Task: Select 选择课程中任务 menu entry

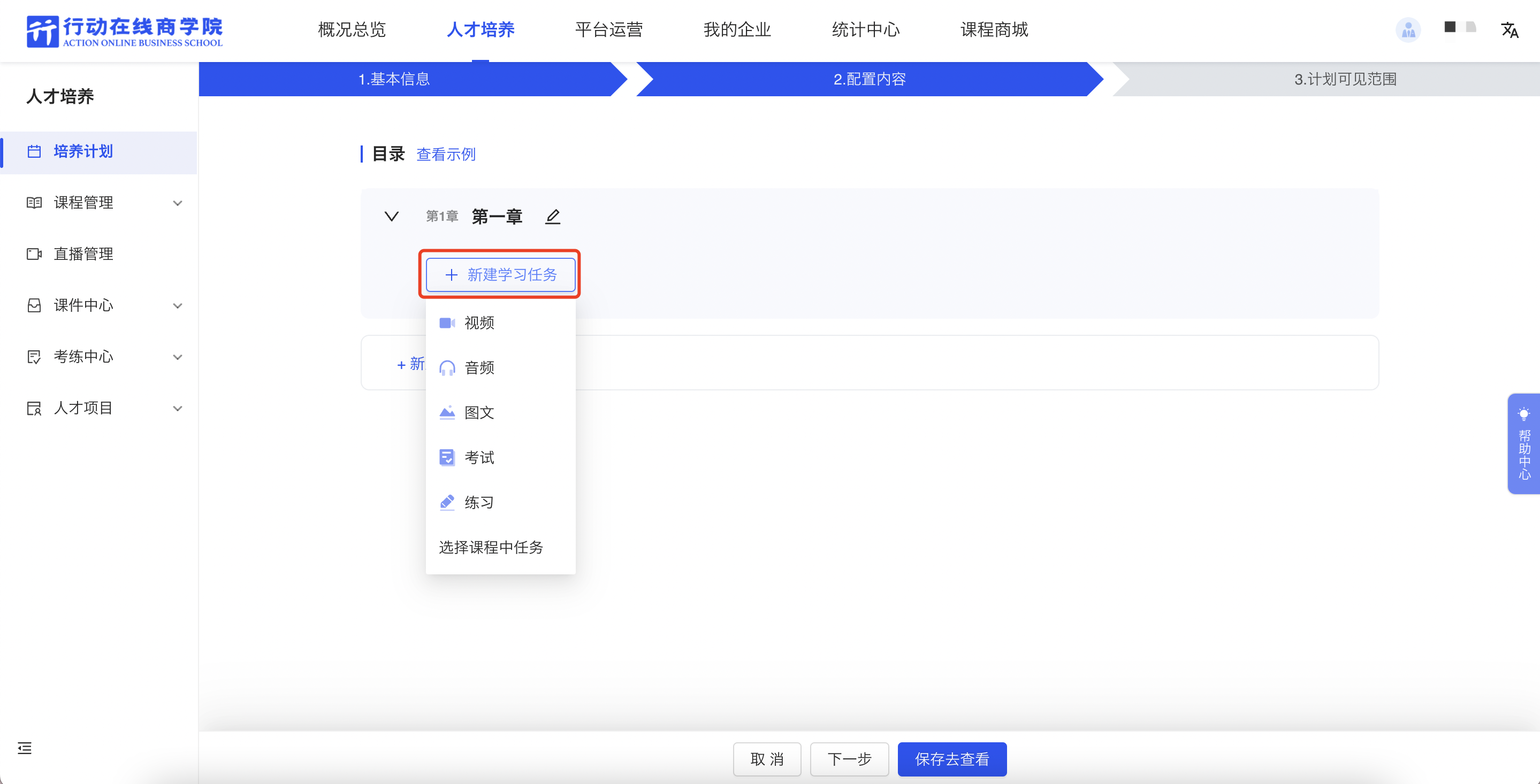Action: 500,548
